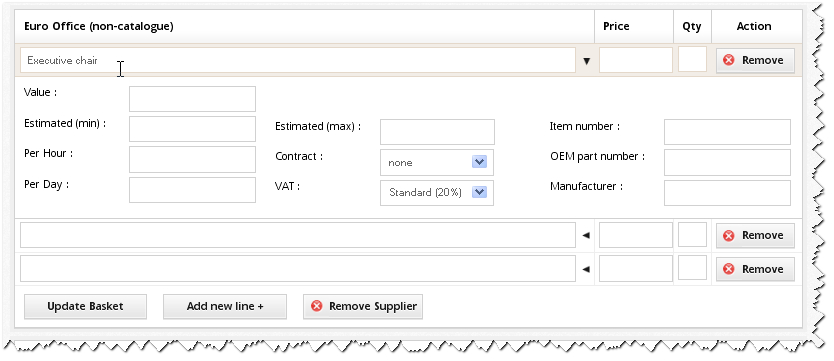Click the Per Hour input field

point(192,159)
